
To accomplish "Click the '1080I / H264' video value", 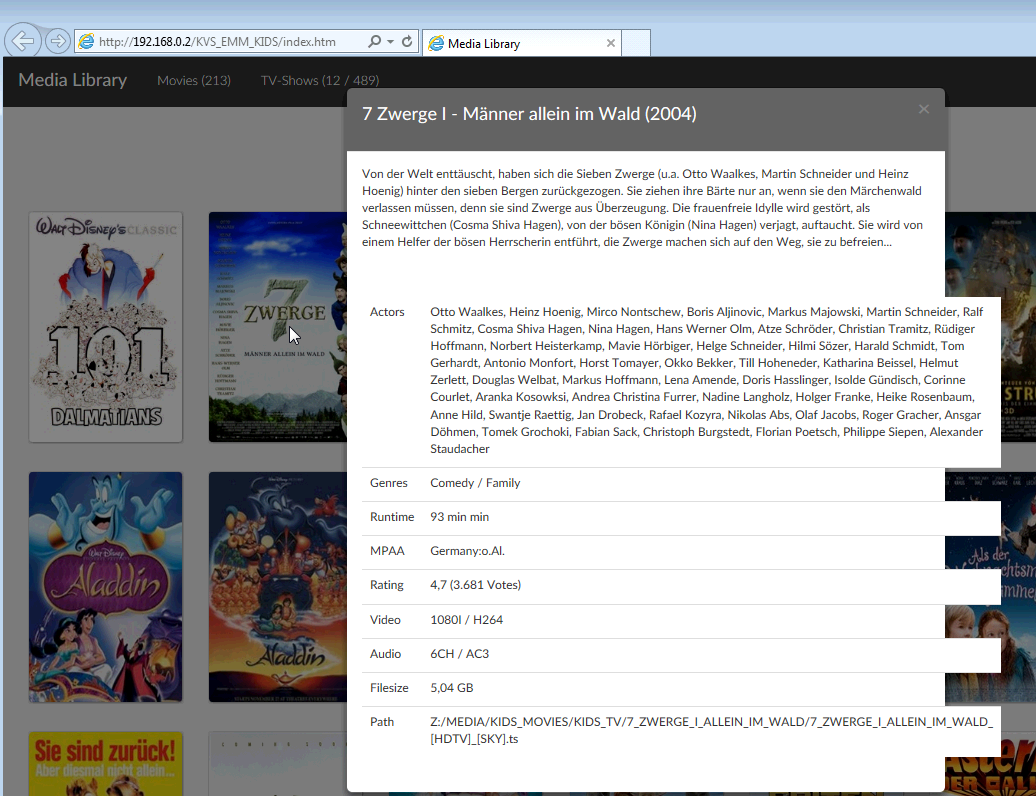I will [466, 620].
